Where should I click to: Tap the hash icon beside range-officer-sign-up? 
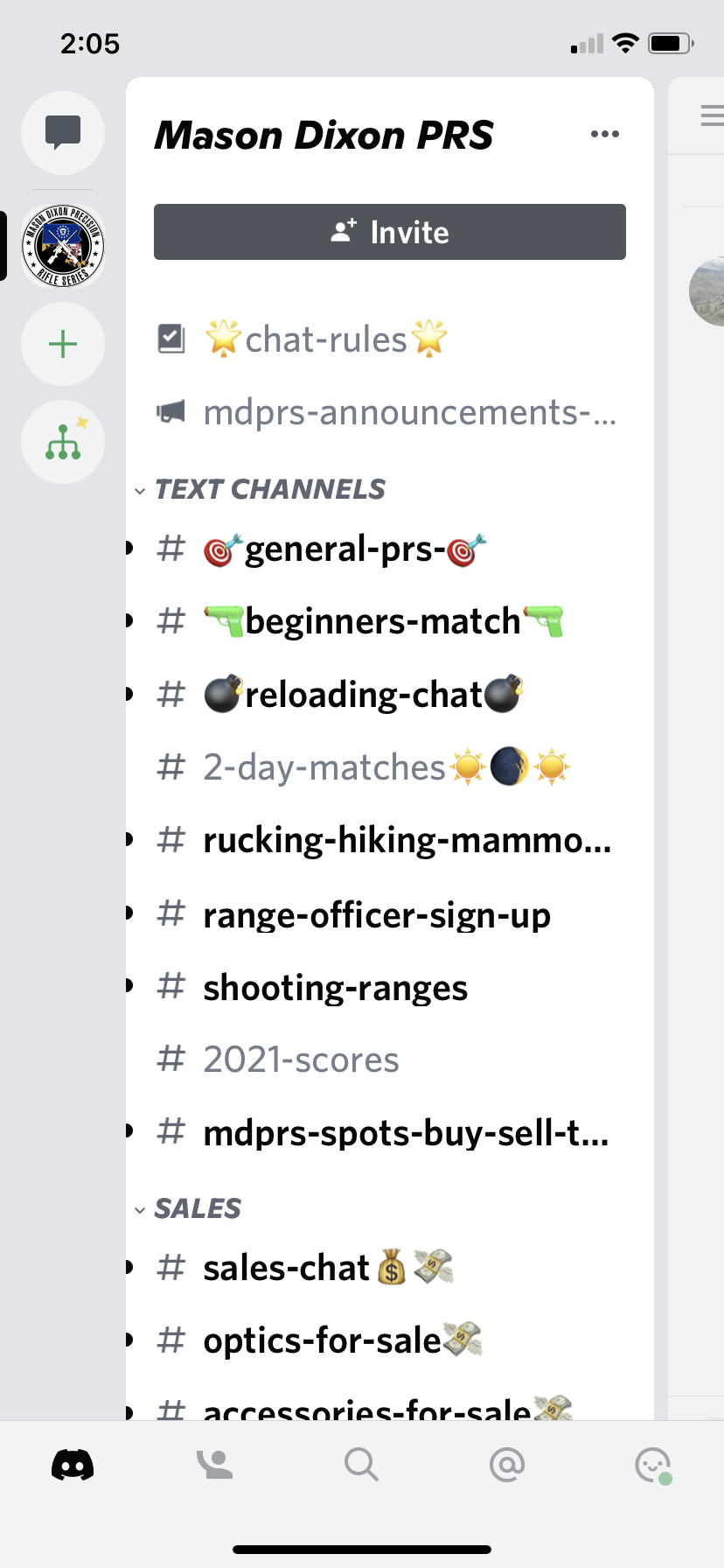171,913
